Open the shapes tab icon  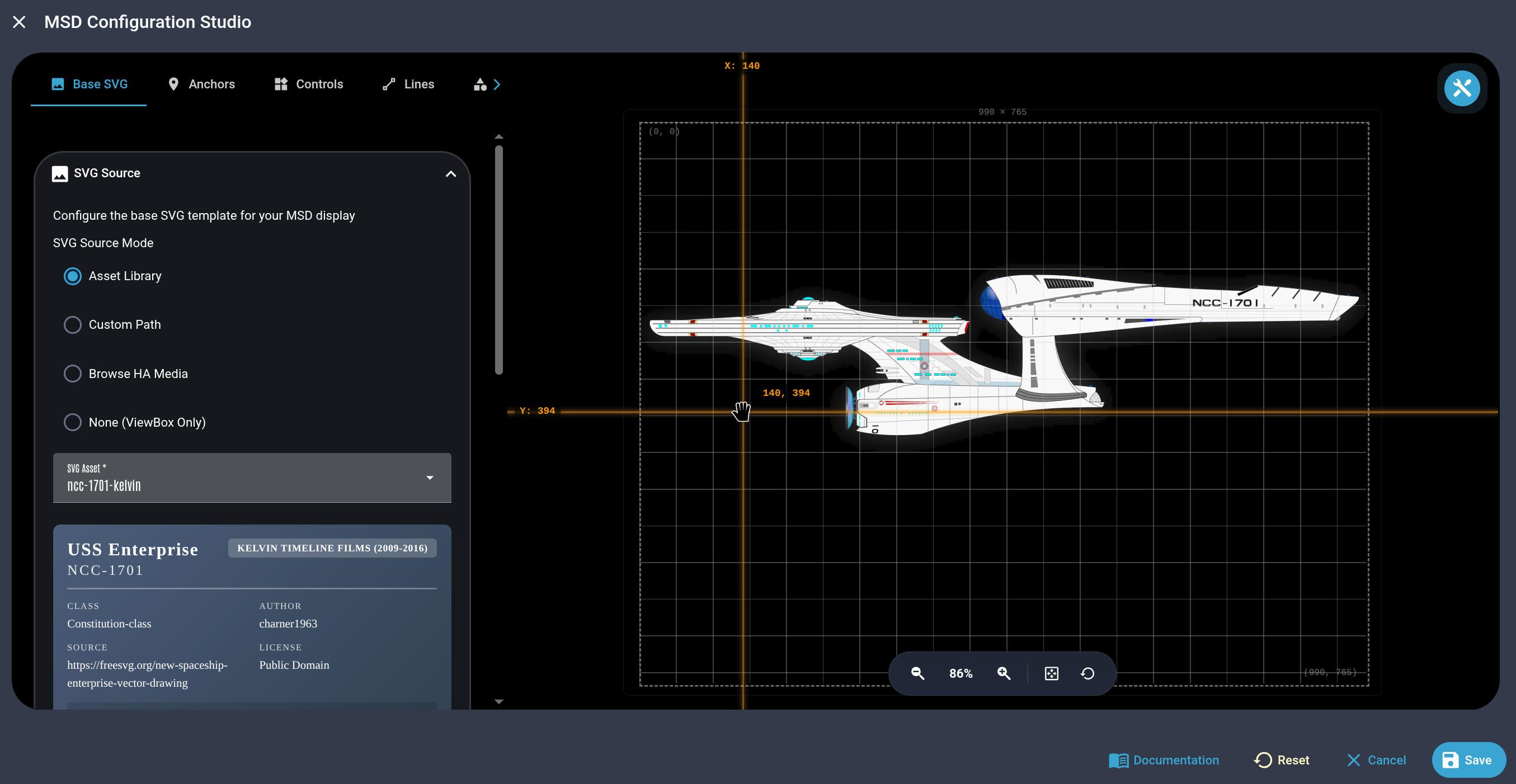(479, 84)
